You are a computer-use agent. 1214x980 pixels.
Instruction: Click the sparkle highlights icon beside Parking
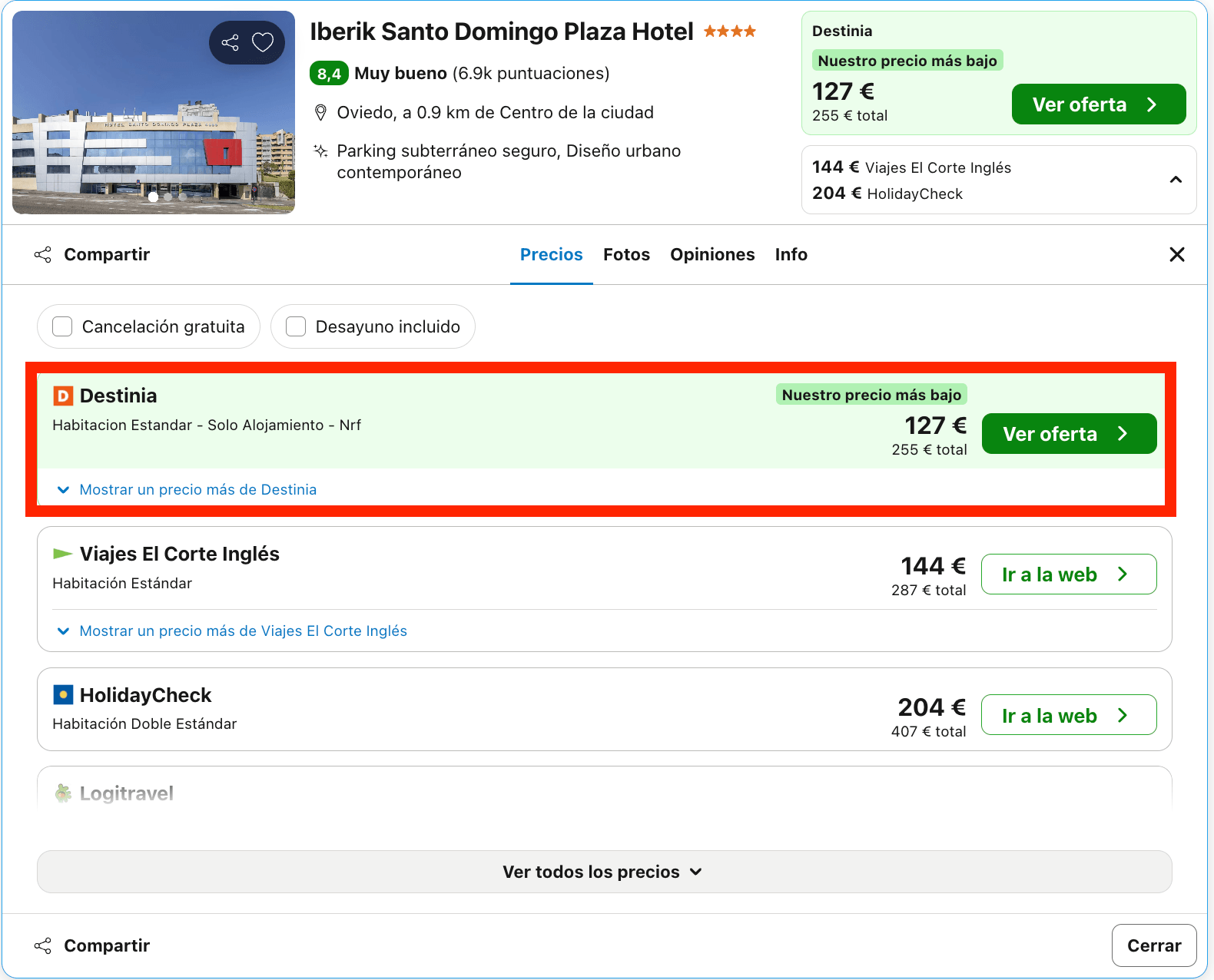click(x=321, y=151)
